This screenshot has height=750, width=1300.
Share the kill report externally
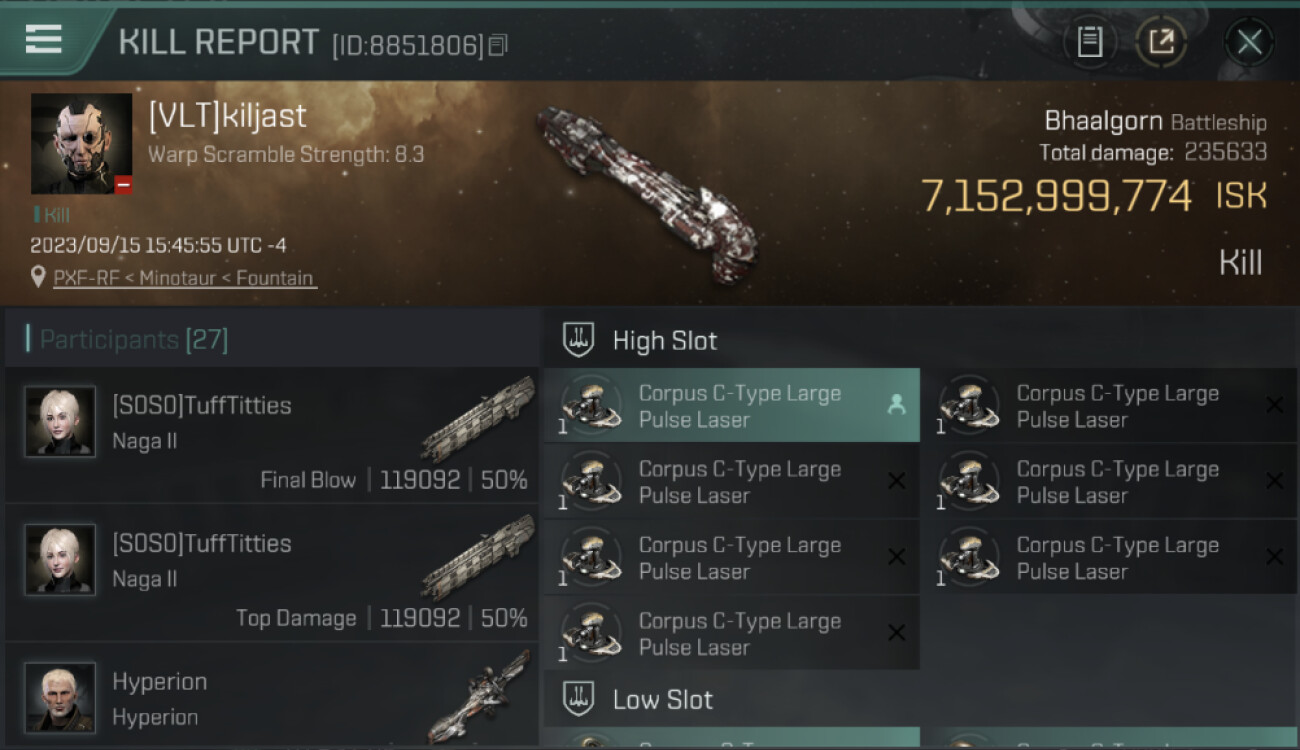[x=1161, y=42]
